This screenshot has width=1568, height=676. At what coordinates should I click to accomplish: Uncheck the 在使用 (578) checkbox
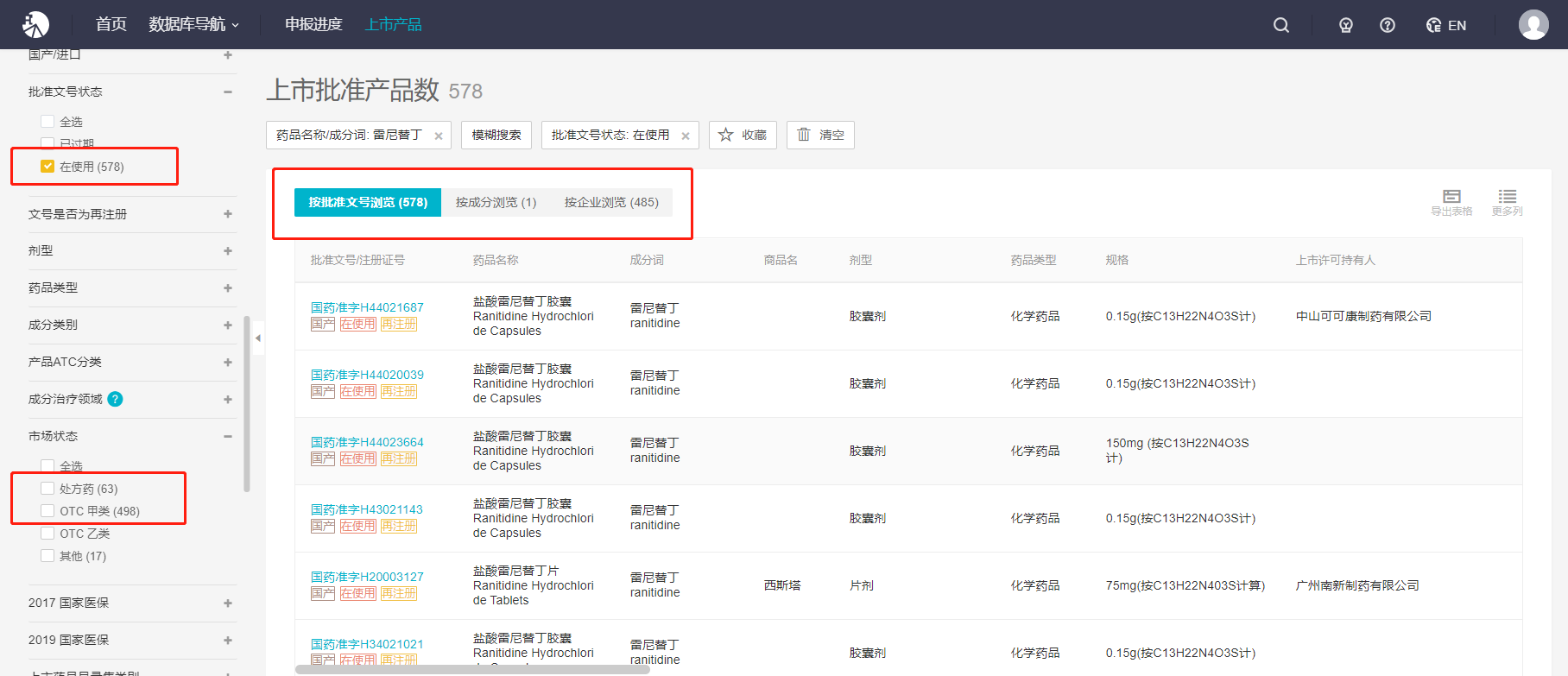(47, 167)
